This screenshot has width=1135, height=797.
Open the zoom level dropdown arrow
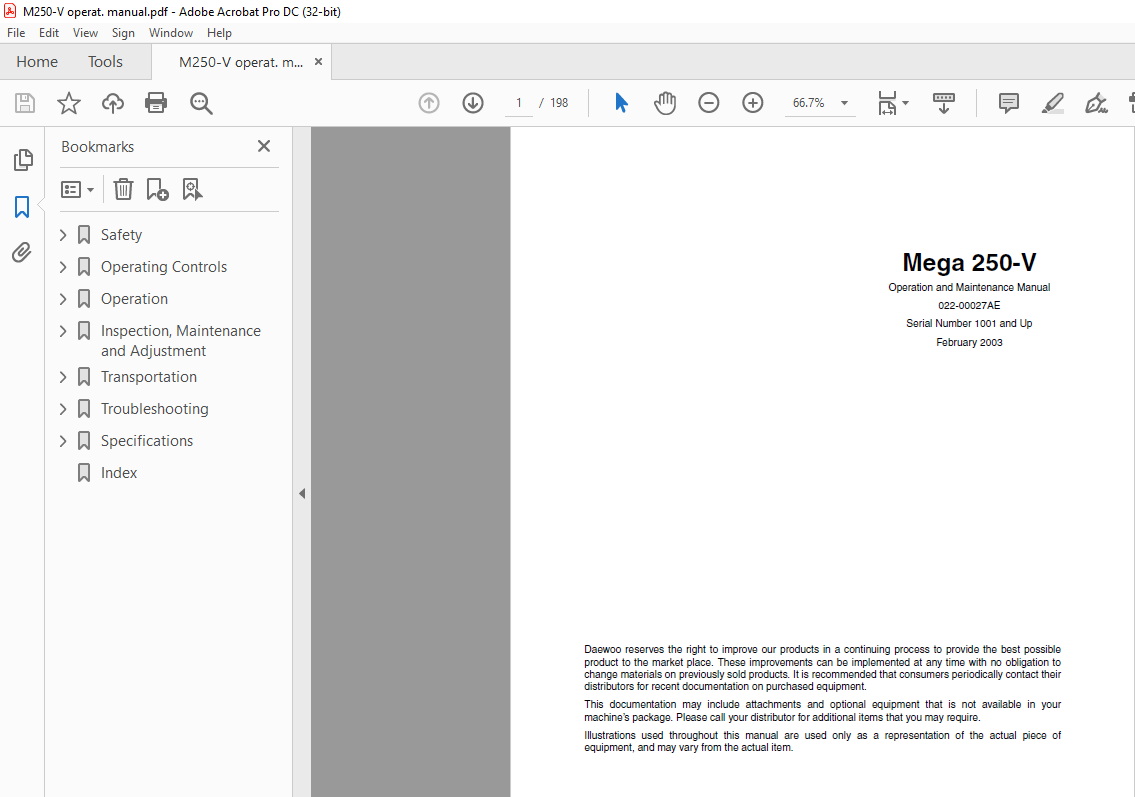pos(844,103)
